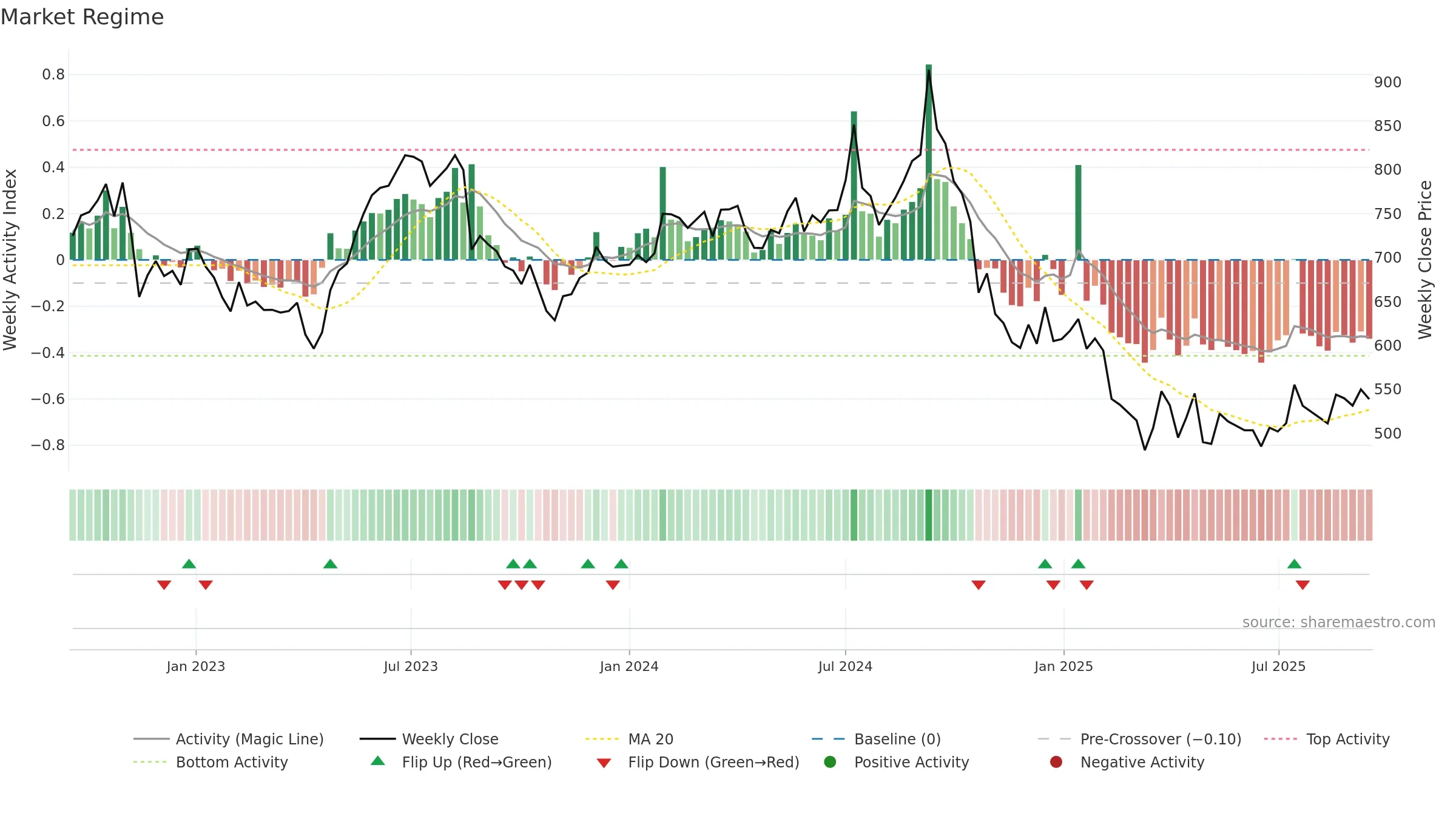The height and width of the screenshot is (819, 1456).
Task: Click the green flip-up marker just before Jan 2023
Action: pyautogui.click(x=189, y=564)
